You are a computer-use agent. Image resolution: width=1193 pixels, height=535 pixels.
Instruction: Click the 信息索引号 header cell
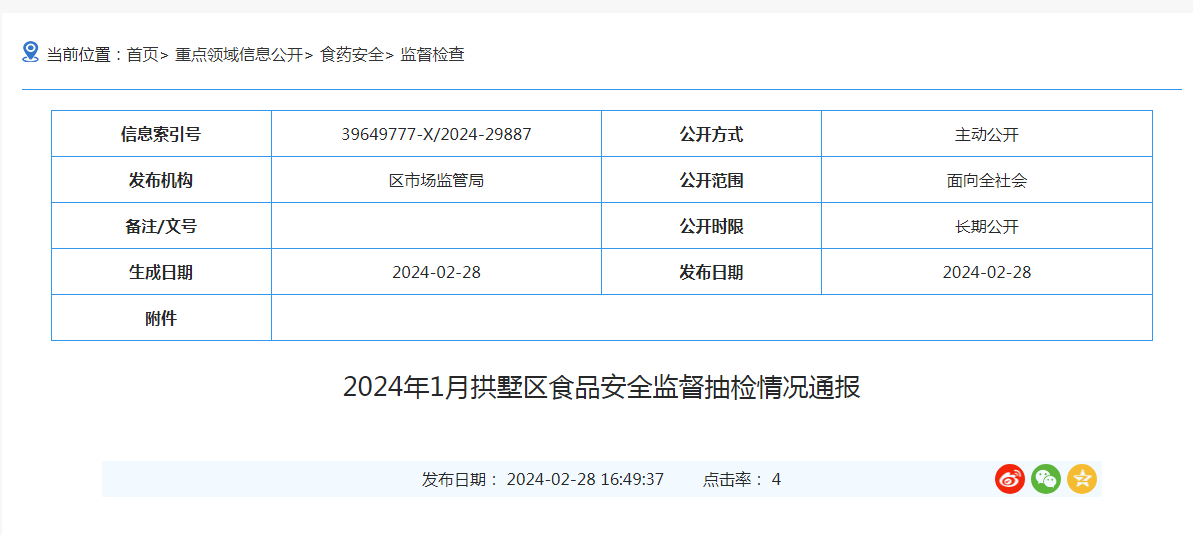coord(161,134)
